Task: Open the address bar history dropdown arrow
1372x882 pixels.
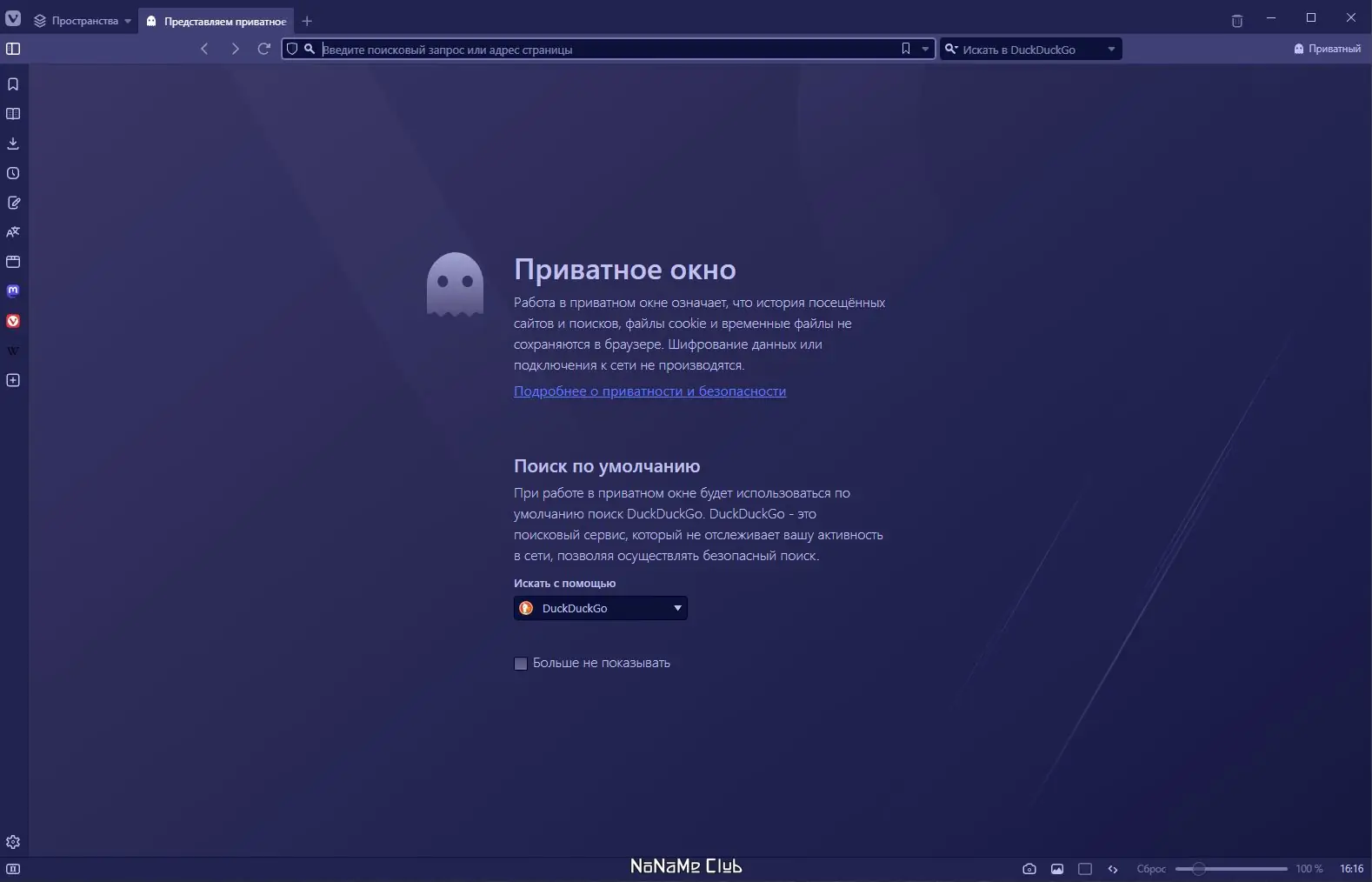Action: coord(925,50)
